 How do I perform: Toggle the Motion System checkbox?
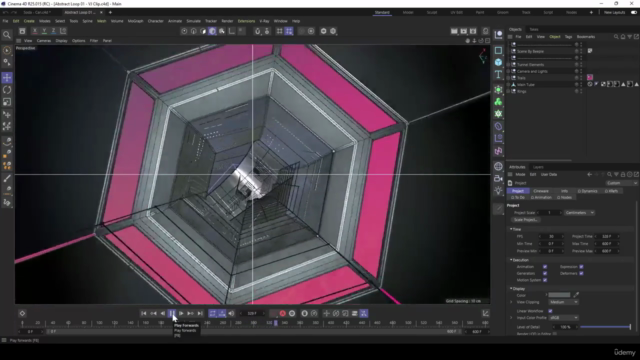545,280
